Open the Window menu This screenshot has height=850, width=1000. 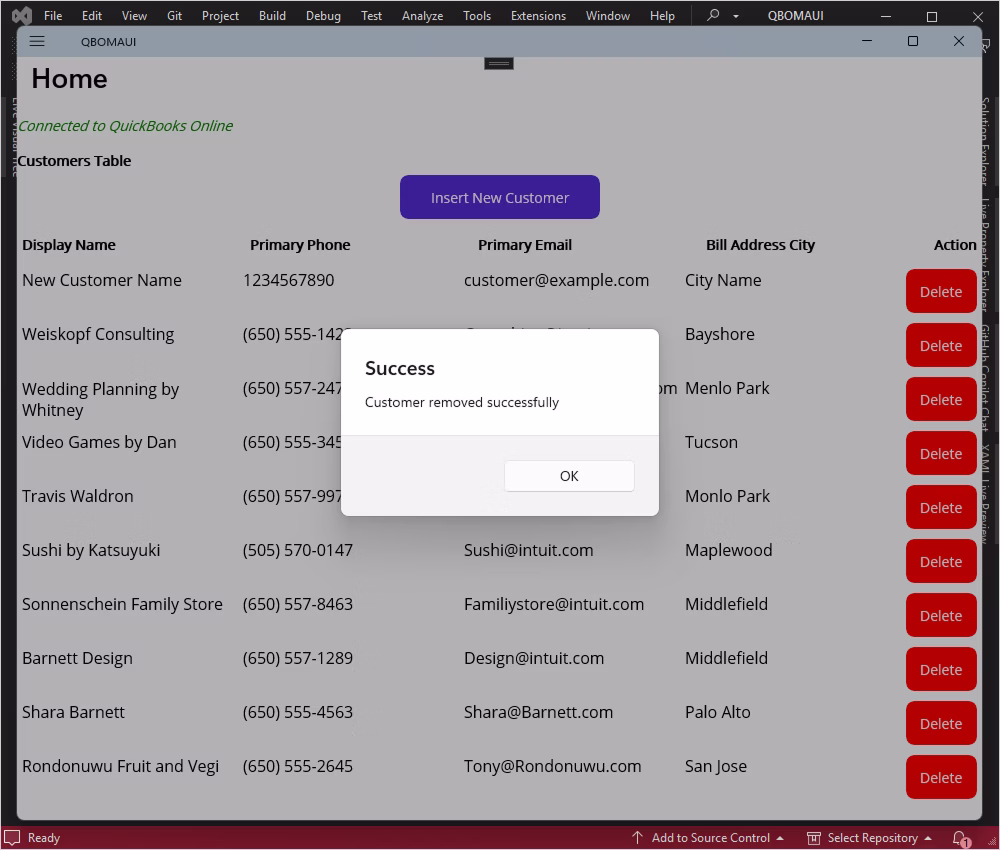pos(608,15)
